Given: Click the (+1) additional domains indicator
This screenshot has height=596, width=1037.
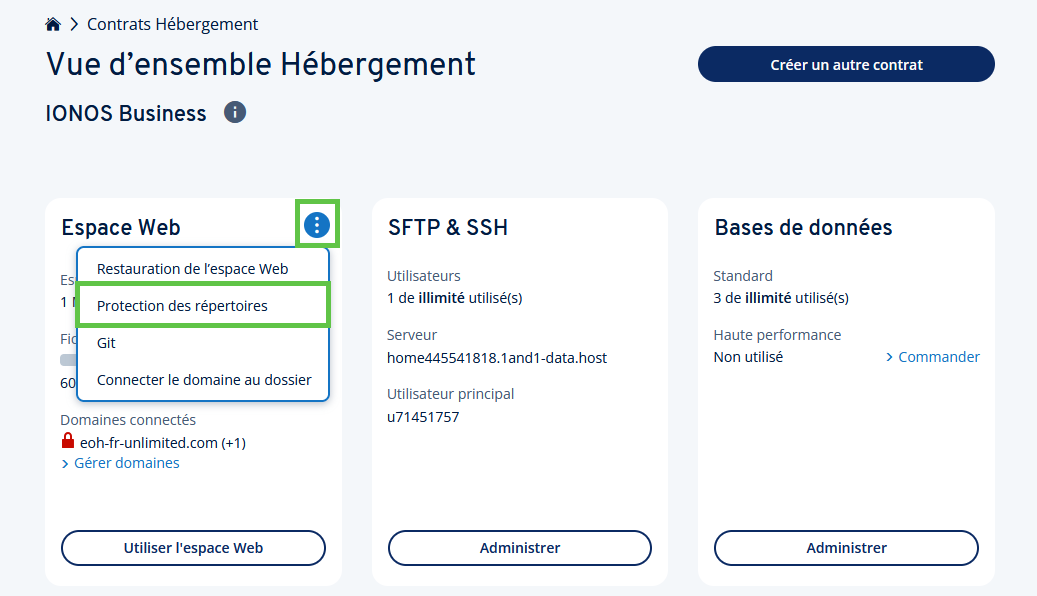Looking at the screenshot, I should 234,442.
